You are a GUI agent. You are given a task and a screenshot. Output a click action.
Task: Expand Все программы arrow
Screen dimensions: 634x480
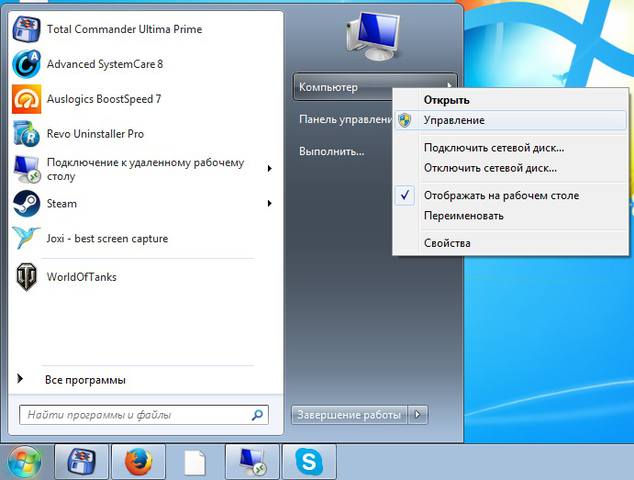(x=20, y=379)
